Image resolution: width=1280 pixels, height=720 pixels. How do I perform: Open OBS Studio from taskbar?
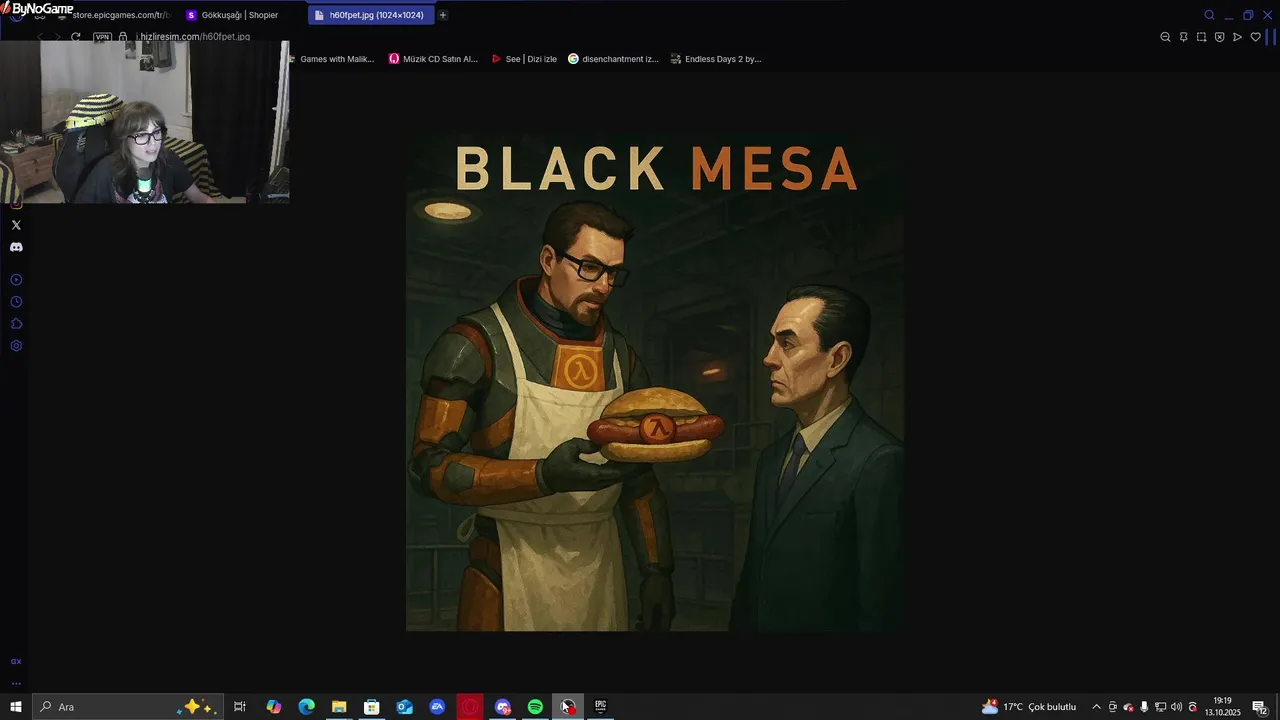click(x=568, y=707)
